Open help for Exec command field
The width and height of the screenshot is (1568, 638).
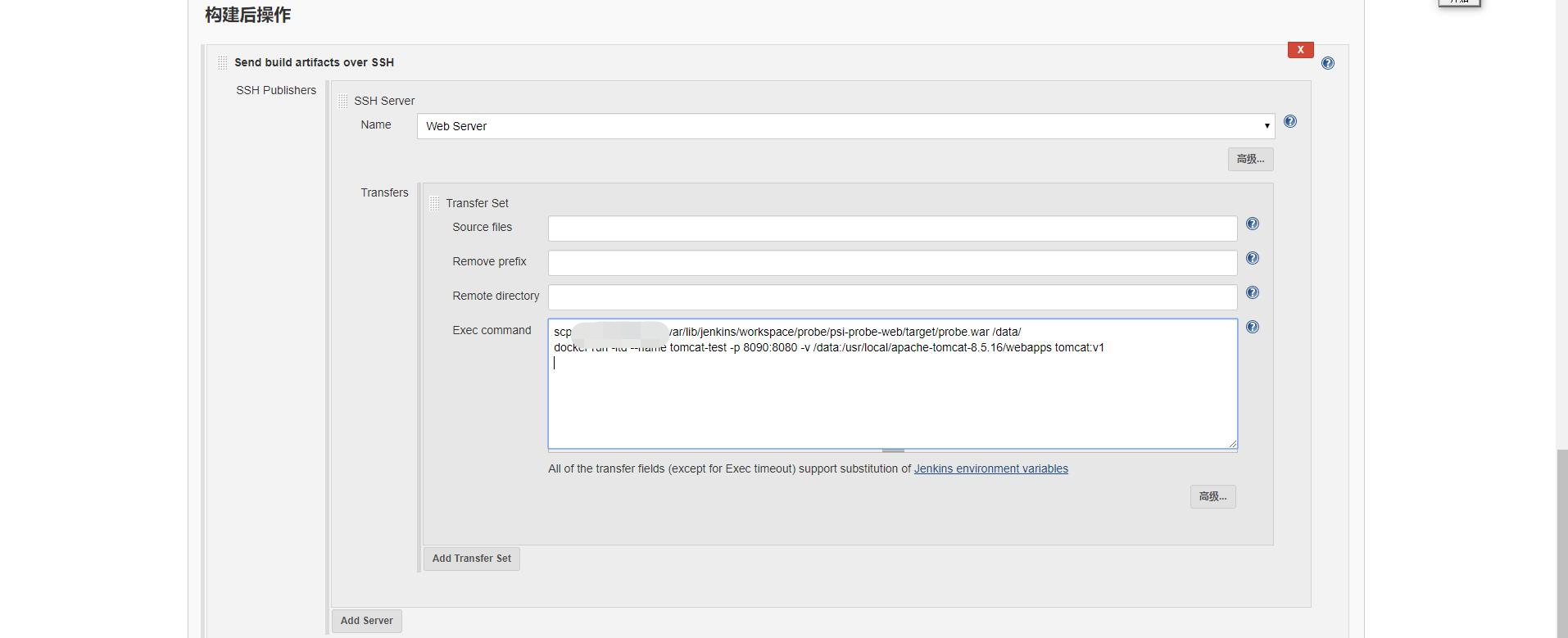(x=1253, y=328)
